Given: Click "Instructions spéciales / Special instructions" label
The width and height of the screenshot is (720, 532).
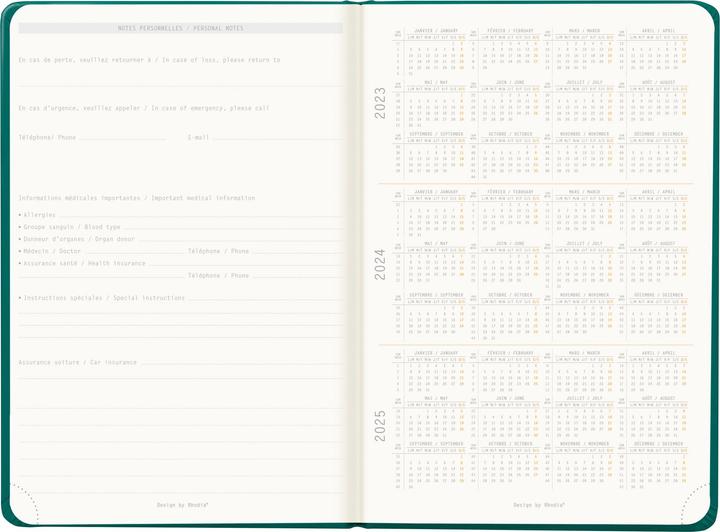Looking at the screenshot, I should [x=102, y=298].
